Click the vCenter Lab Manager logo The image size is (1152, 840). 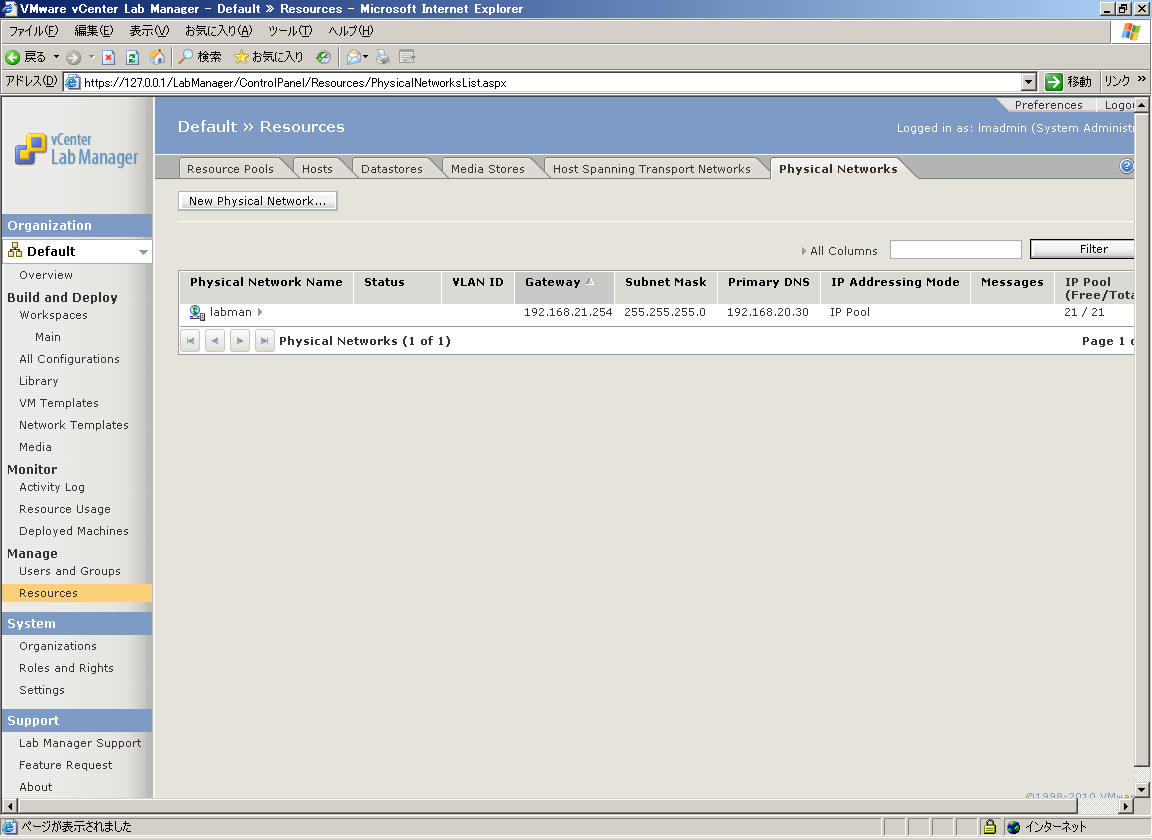(x=76, y=149)
